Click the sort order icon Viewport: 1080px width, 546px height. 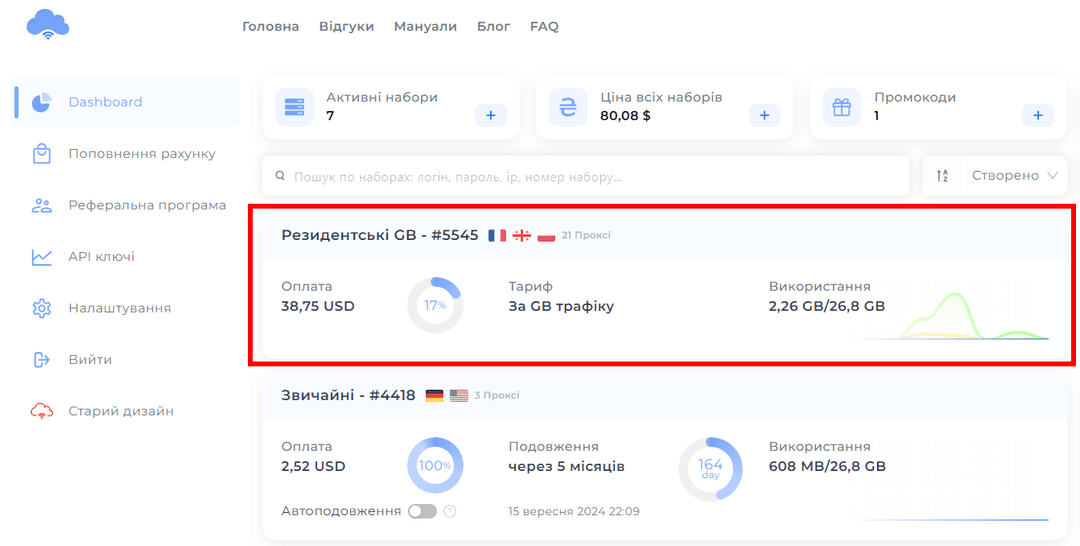942,176
